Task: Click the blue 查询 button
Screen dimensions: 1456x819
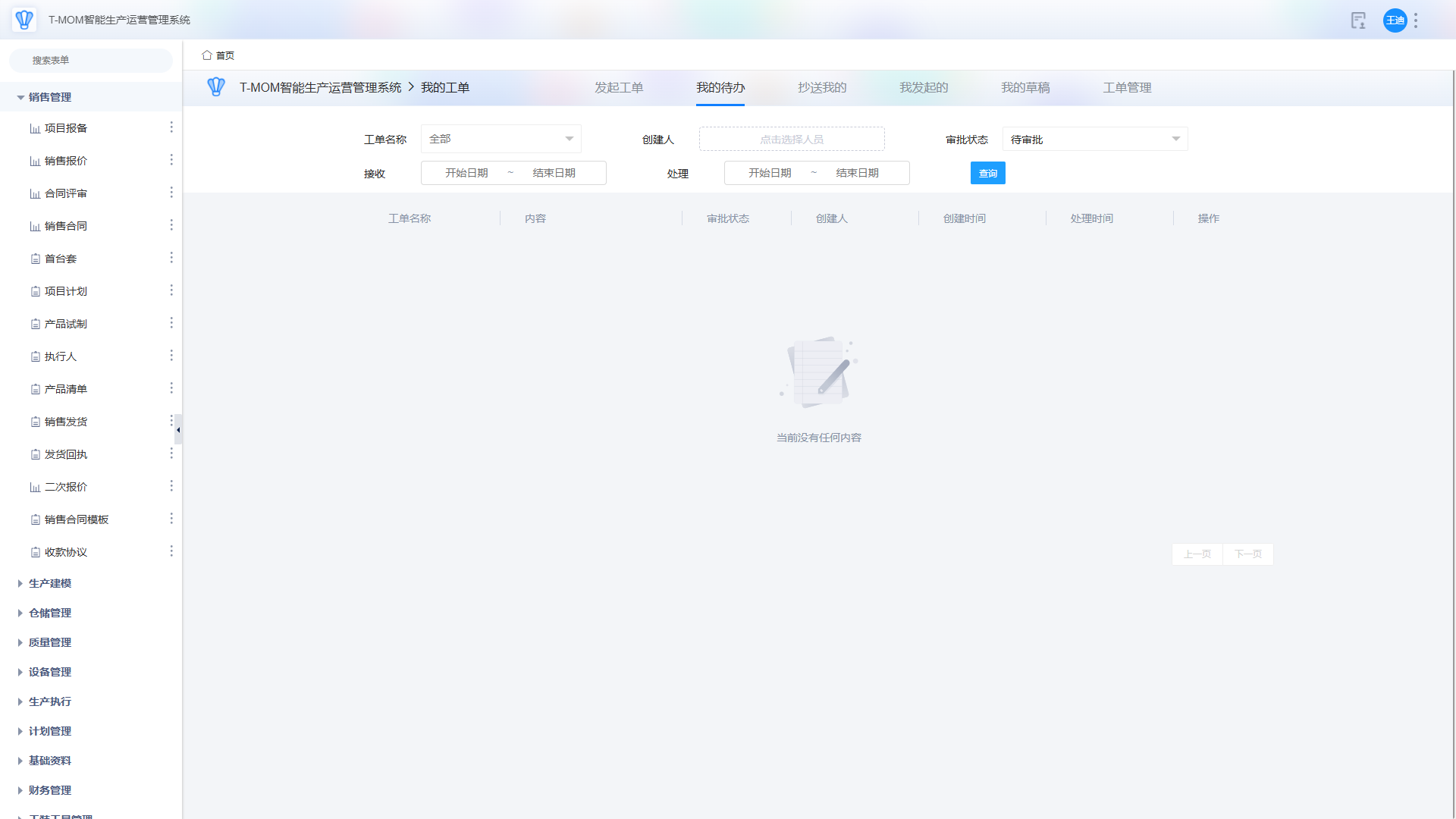Action: pyautogui.click(x=987, y=173)
